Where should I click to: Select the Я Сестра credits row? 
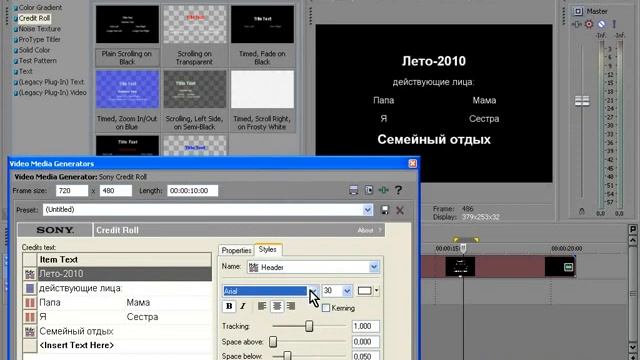[x=124, y=317]
